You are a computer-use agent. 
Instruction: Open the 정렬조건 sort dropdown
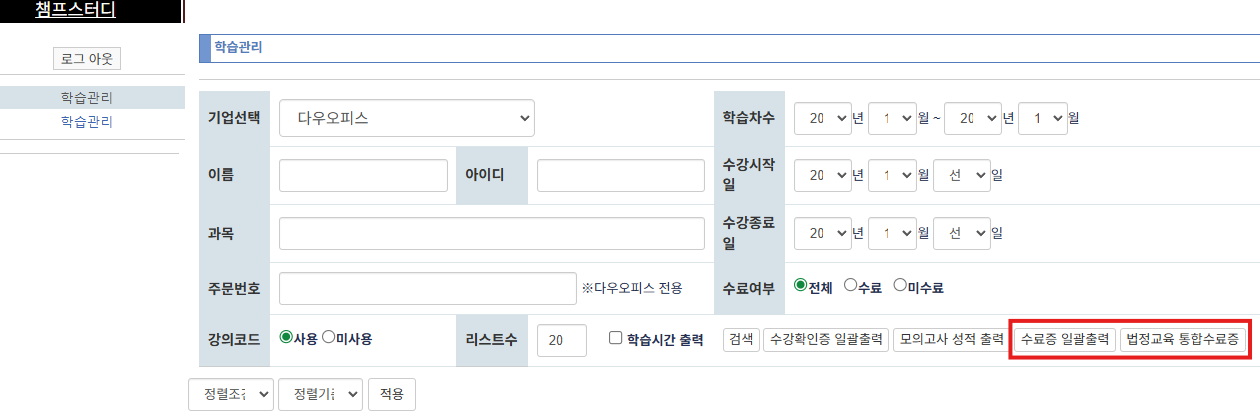coord(231,394)
